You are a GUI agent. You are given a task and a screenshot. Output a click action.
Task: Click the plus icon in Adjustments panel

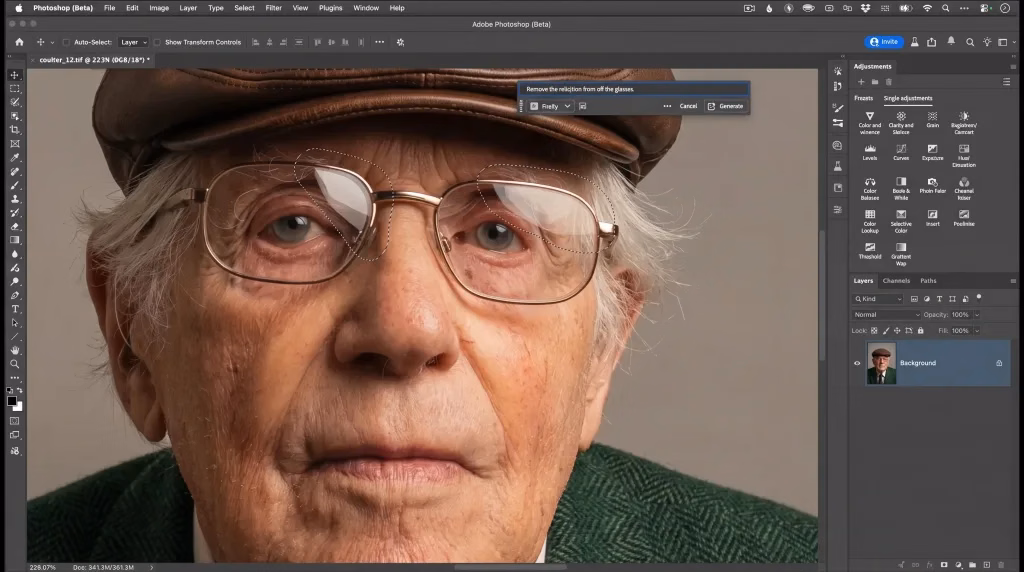click(x=861, y=82)
